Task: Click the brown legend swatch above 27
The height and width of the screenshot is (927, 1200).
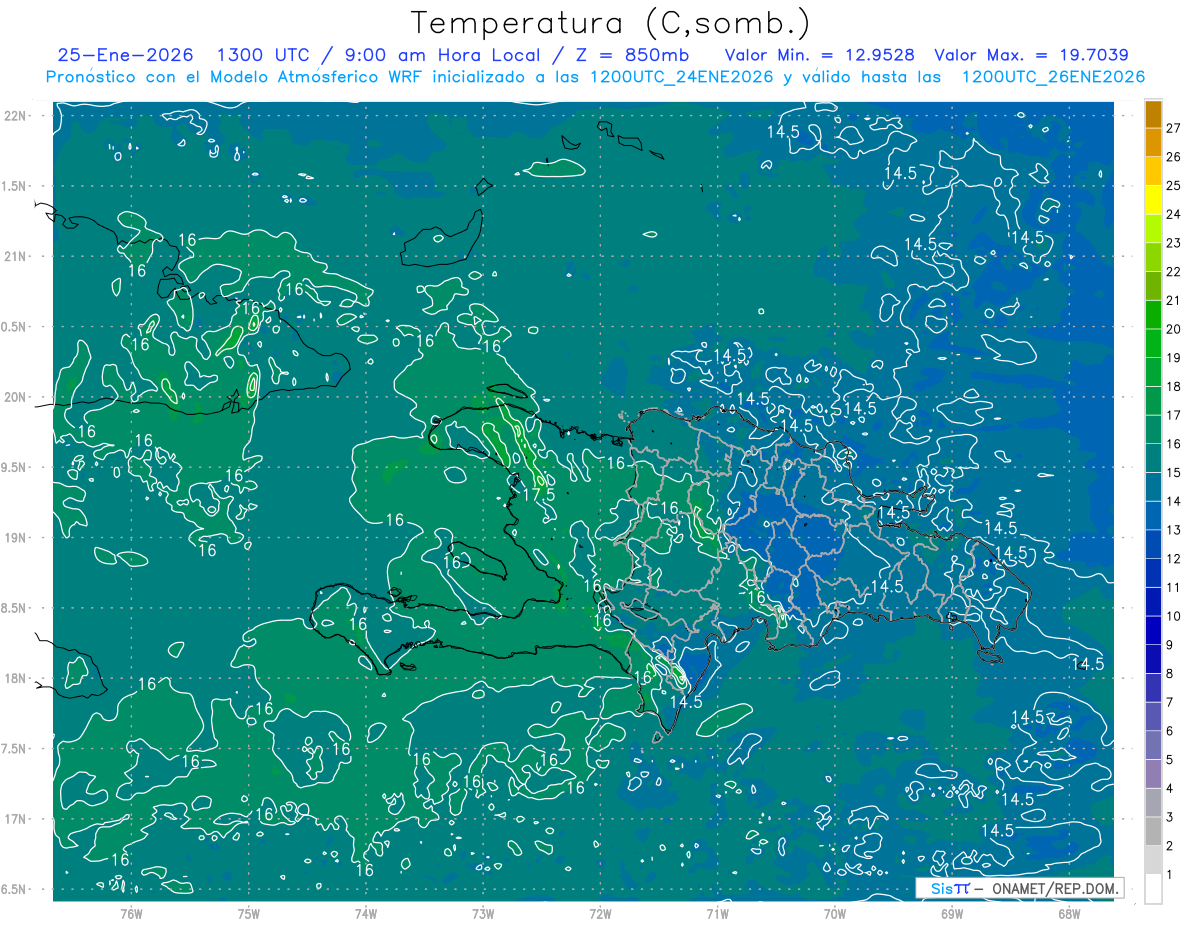Action: [x=1153, y=113]
